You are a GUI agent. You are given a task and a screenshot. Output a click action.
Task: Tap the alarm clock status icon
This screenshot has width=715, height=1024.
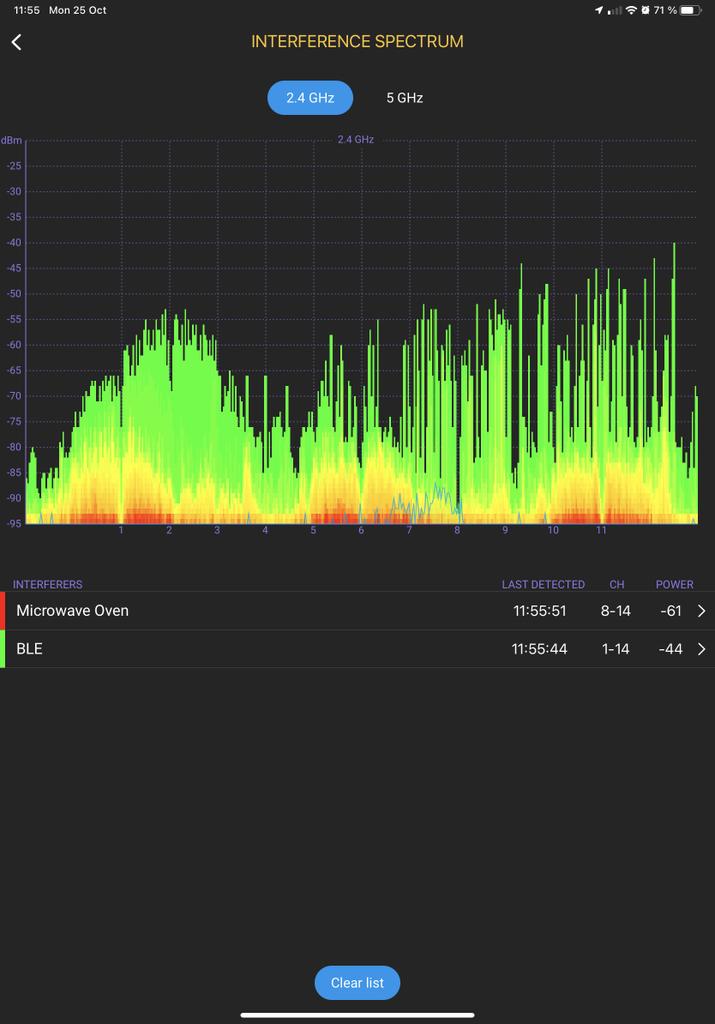(x=645, y=10)
